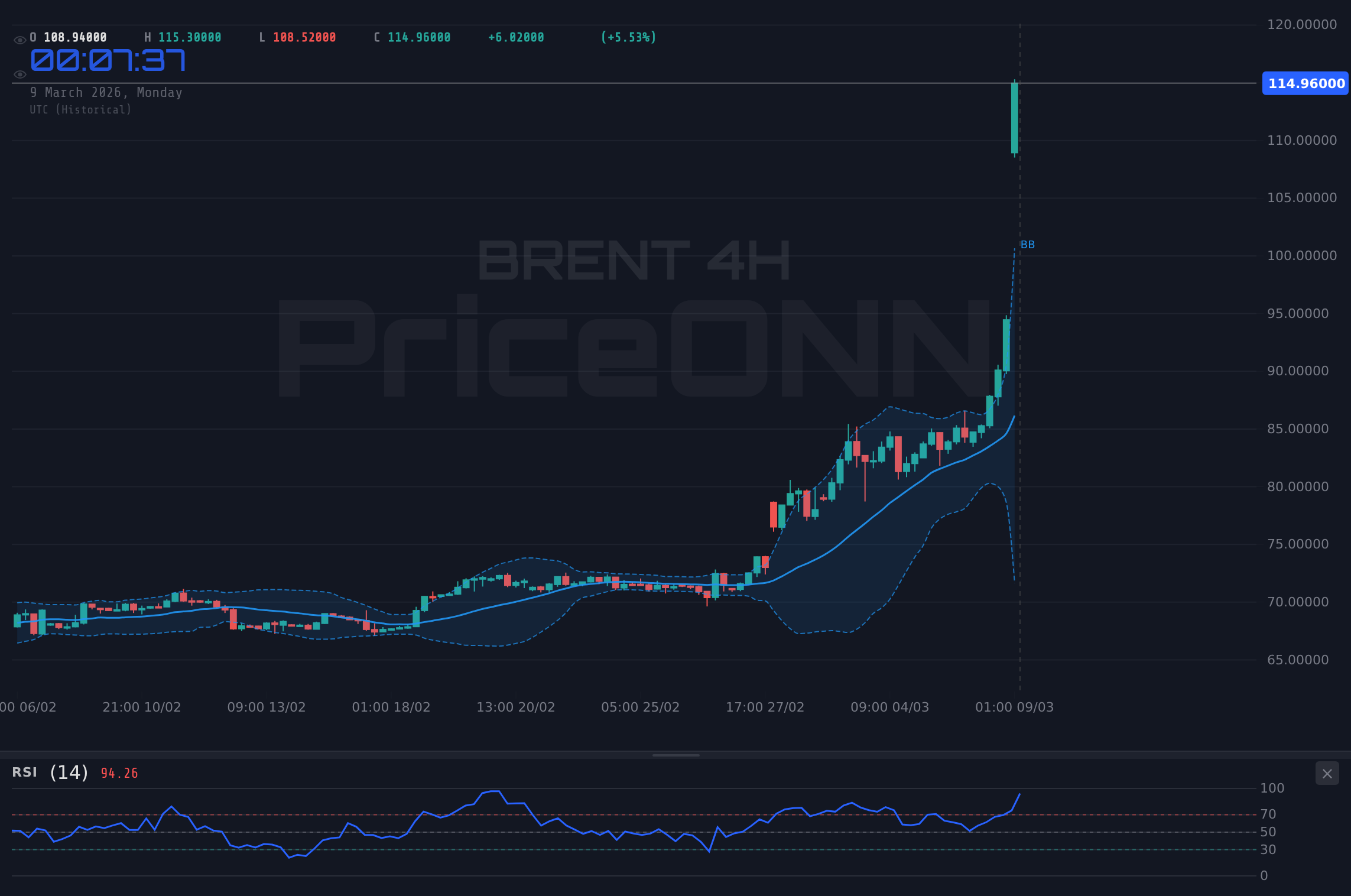Click the +6.02000 change value
The width and height of the screenshot is (1351, 896).
point(516,37)
